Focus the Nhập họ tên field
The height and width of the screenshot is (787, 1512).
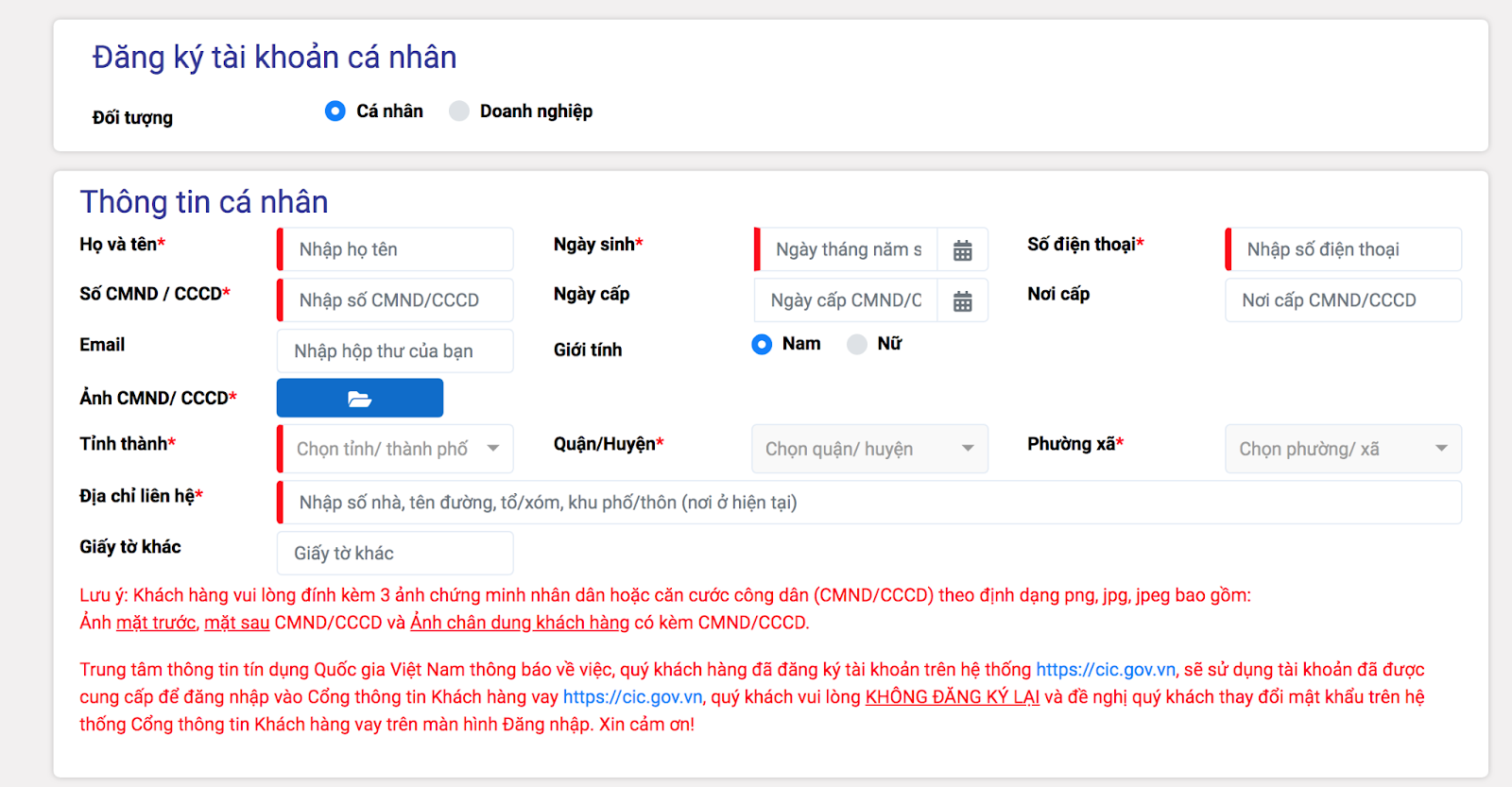397,249
